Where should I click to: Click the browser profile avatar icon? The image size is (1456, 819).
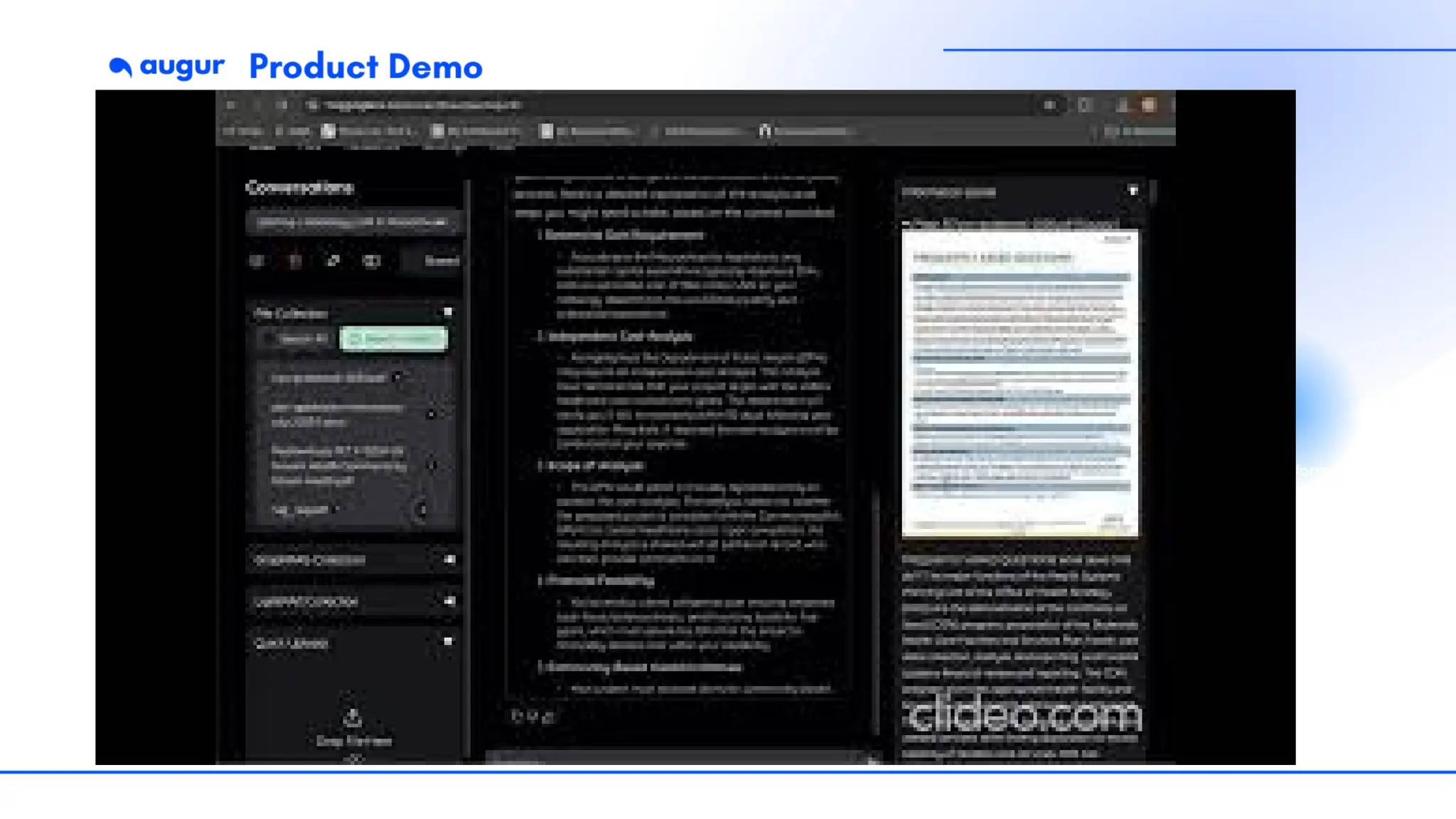(x=1149, y=105)
